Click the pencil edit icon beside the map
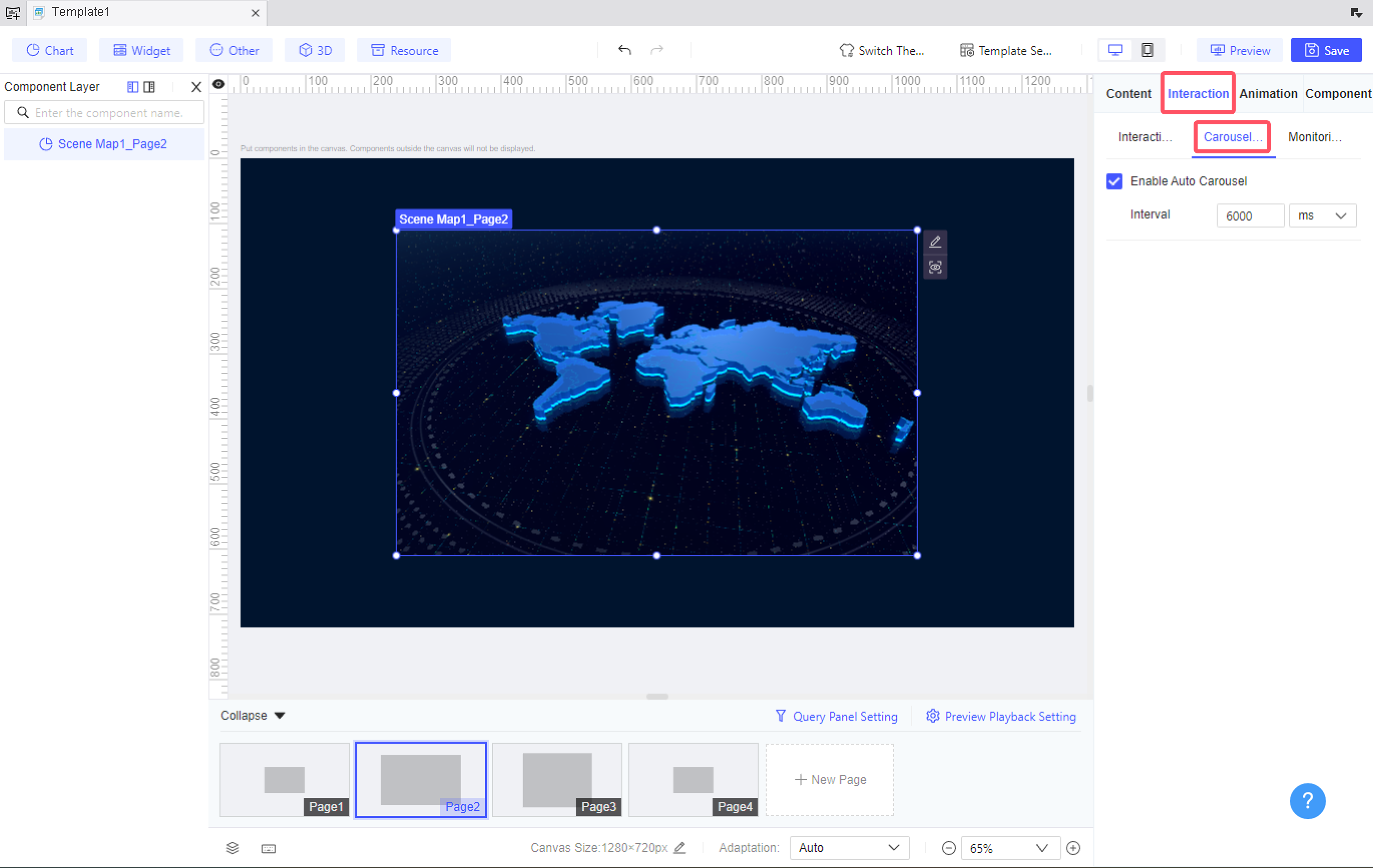The width and height of the screenshot is (1373, 868). pyautogui.click(x=935, y=242)
